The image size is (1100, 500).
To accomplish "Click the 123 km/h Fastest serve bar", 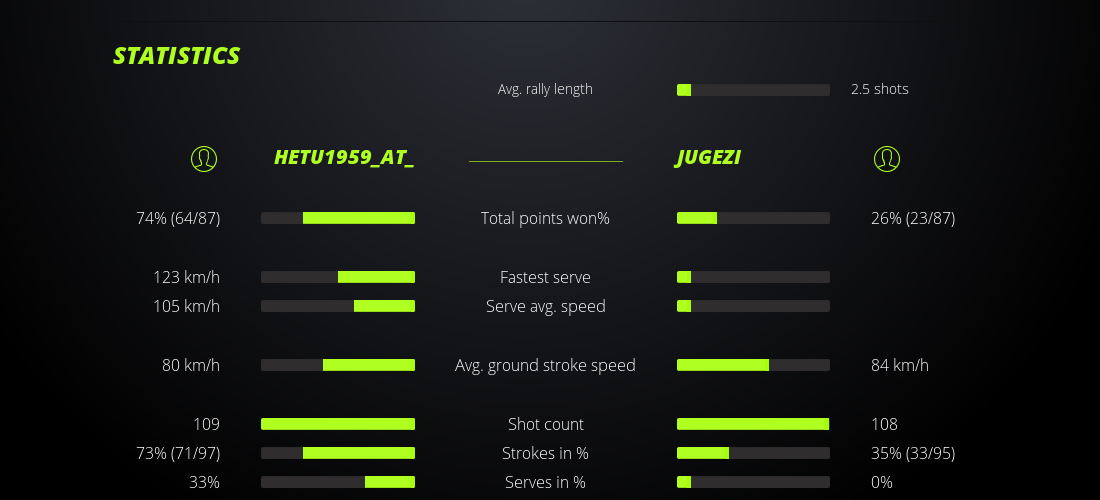I will pyautogui.click(x=338, y=277).
